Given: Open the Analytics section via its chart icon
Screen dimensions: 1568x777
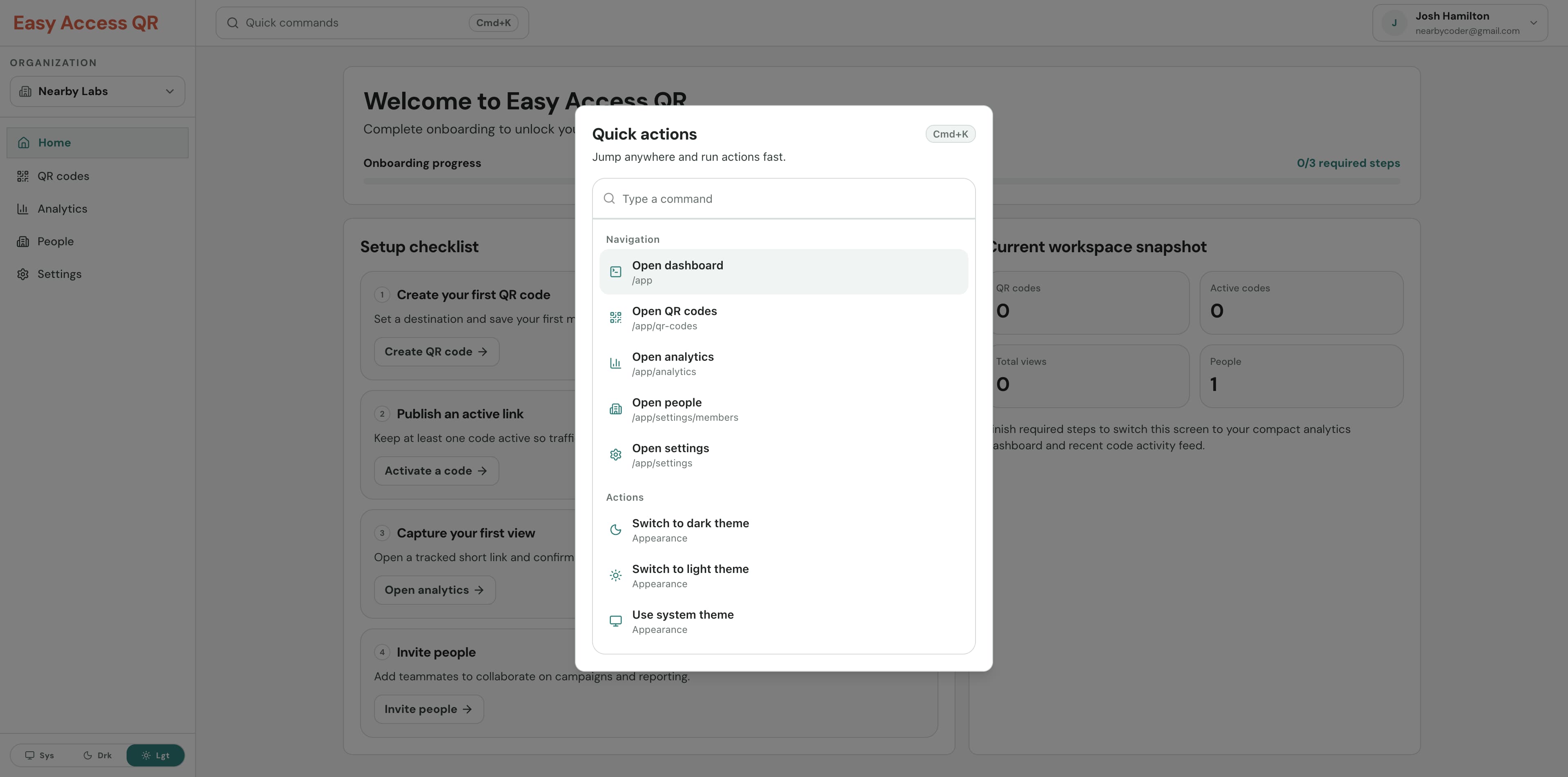Looking at the screenshot, I should (x=22, y=209).
